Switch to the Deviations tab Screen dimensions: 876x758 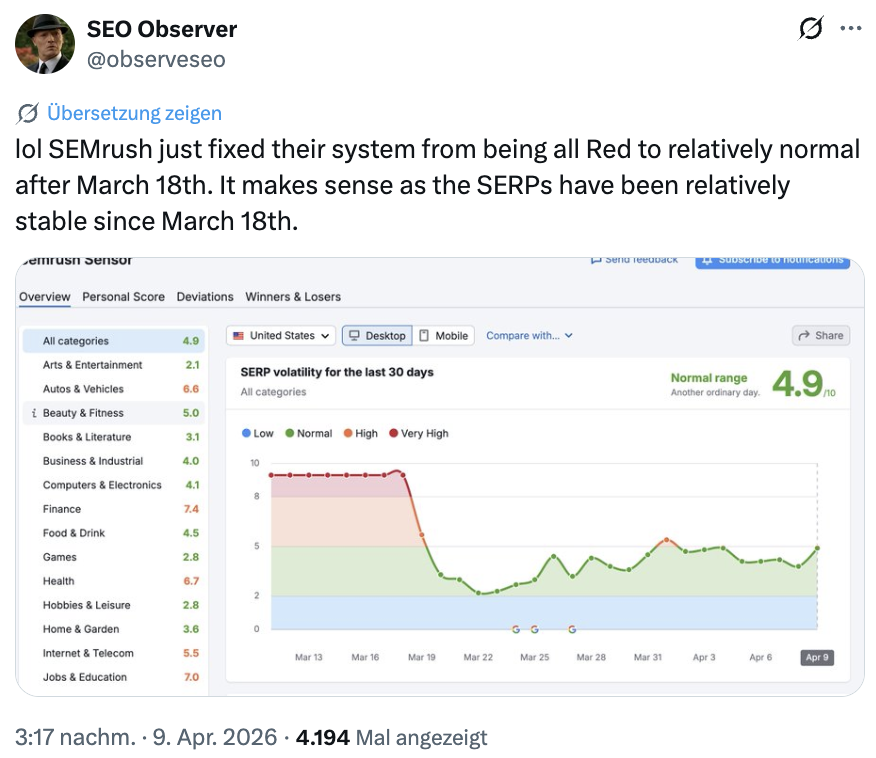[x=206, y=297]
